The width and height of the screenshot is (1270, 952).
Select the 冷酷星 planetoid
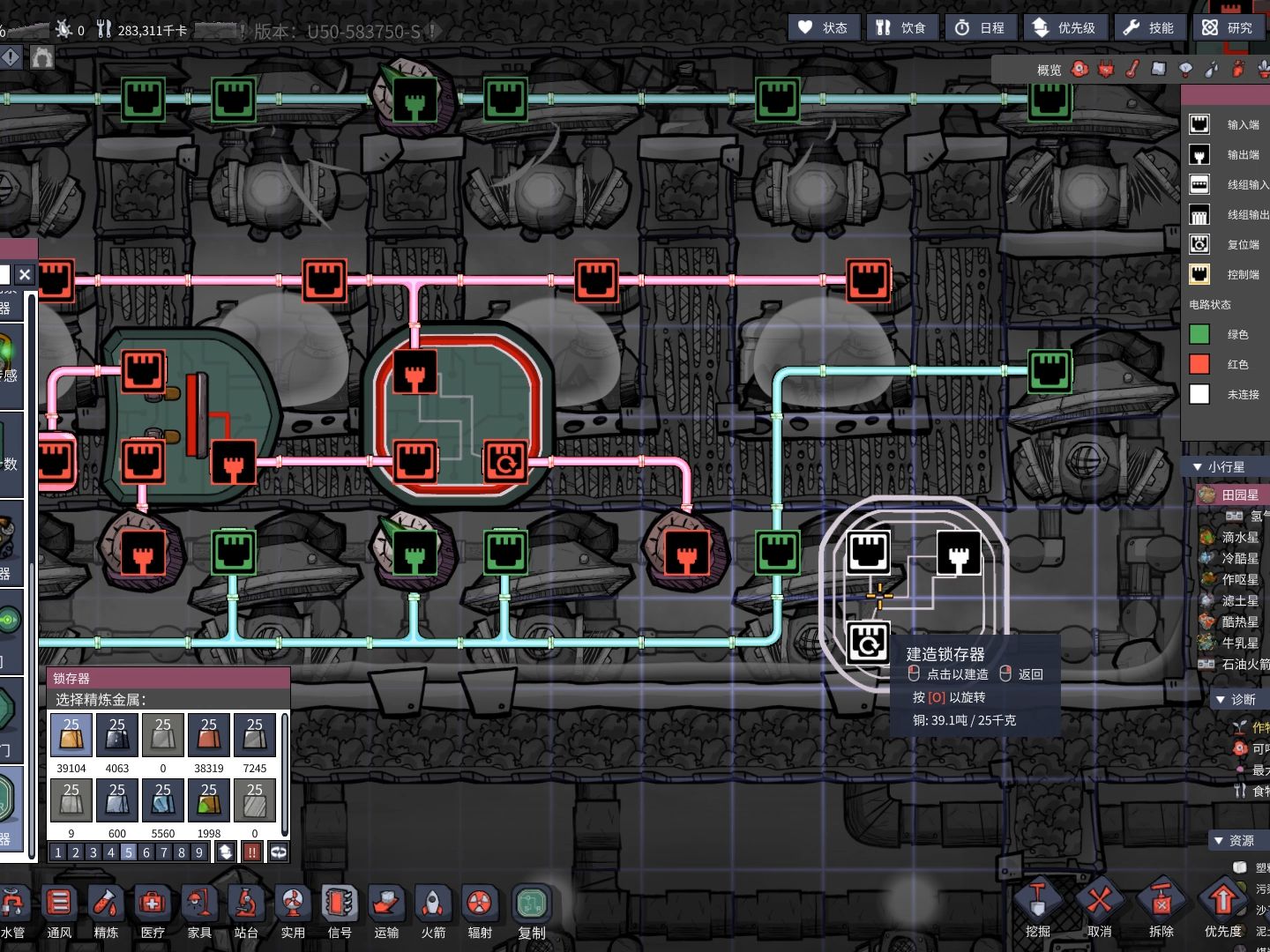click(1232, 559)
